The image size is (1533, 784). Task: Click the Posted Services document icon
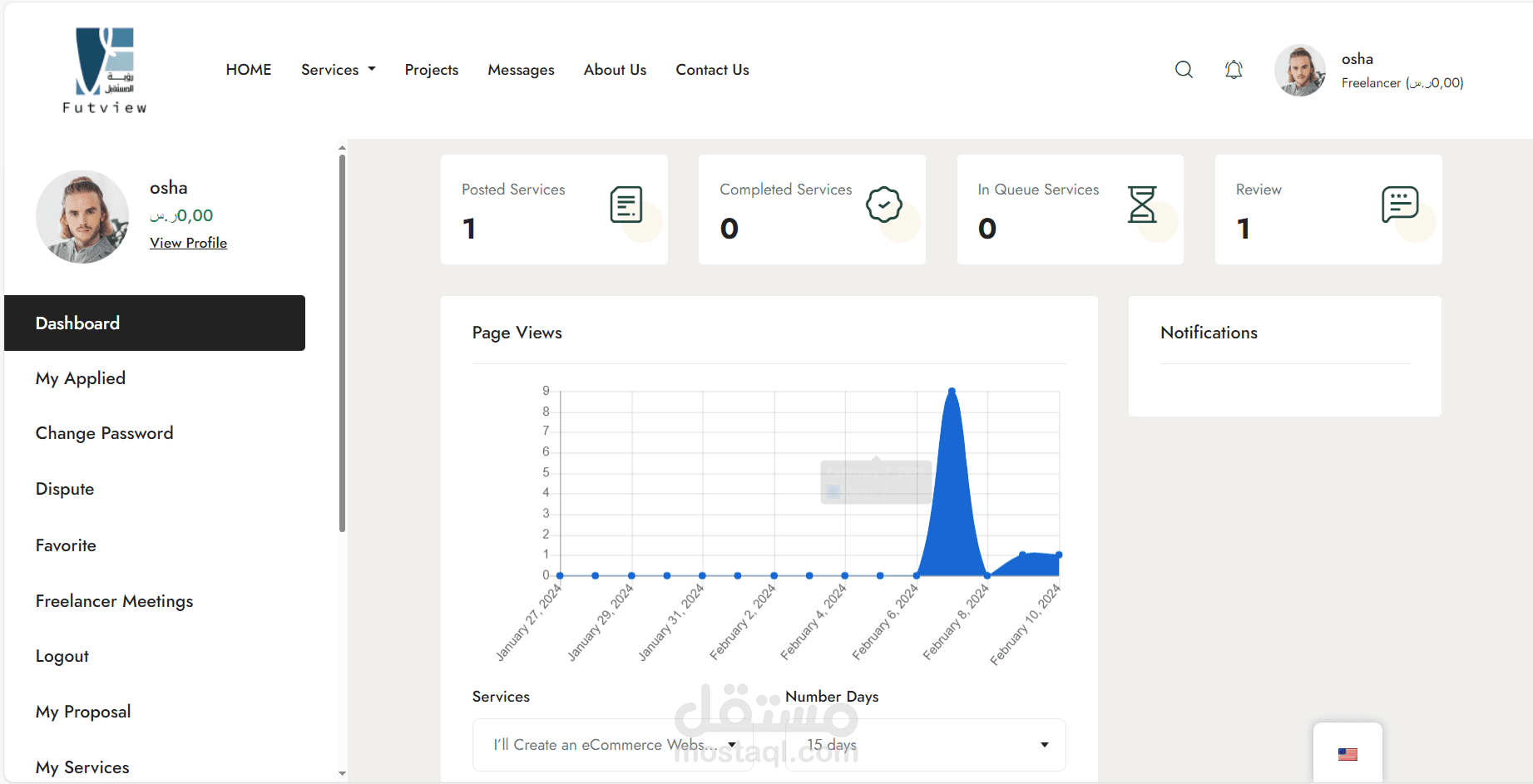[626, 205]
